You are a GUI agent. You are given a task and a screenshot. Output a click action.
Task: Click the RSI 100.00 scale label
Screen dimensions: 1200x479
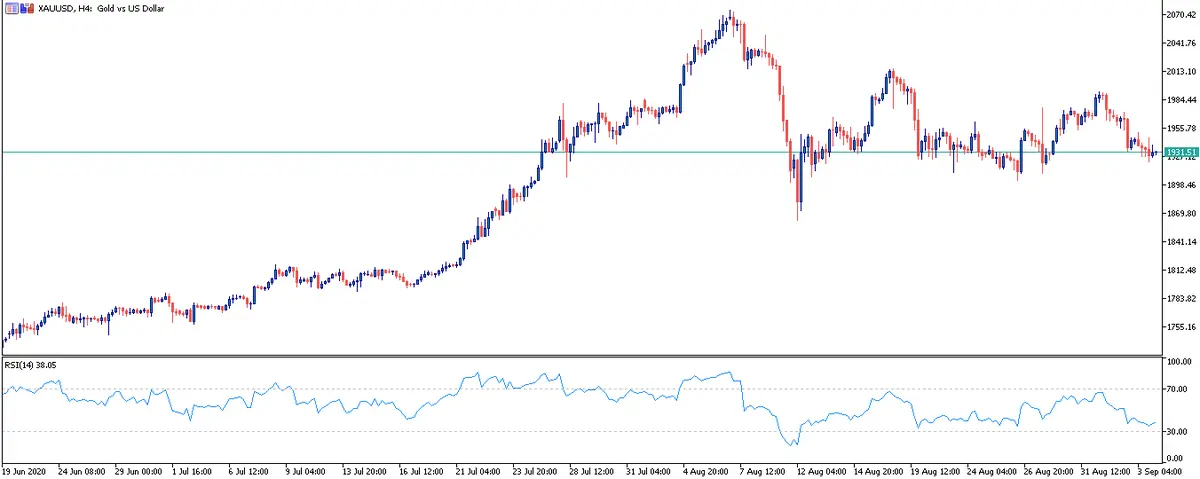(1180, 361)
